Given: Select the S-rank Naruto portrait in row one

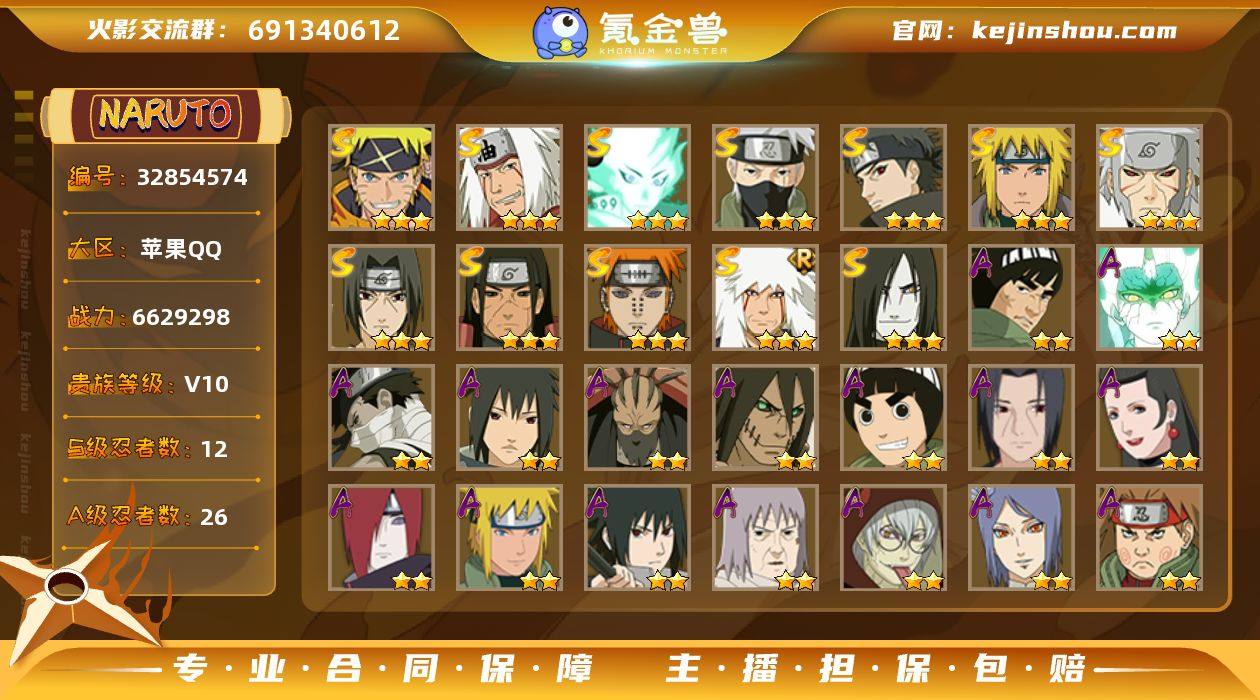Looking at the screenshot, I should tap(381, 178).
